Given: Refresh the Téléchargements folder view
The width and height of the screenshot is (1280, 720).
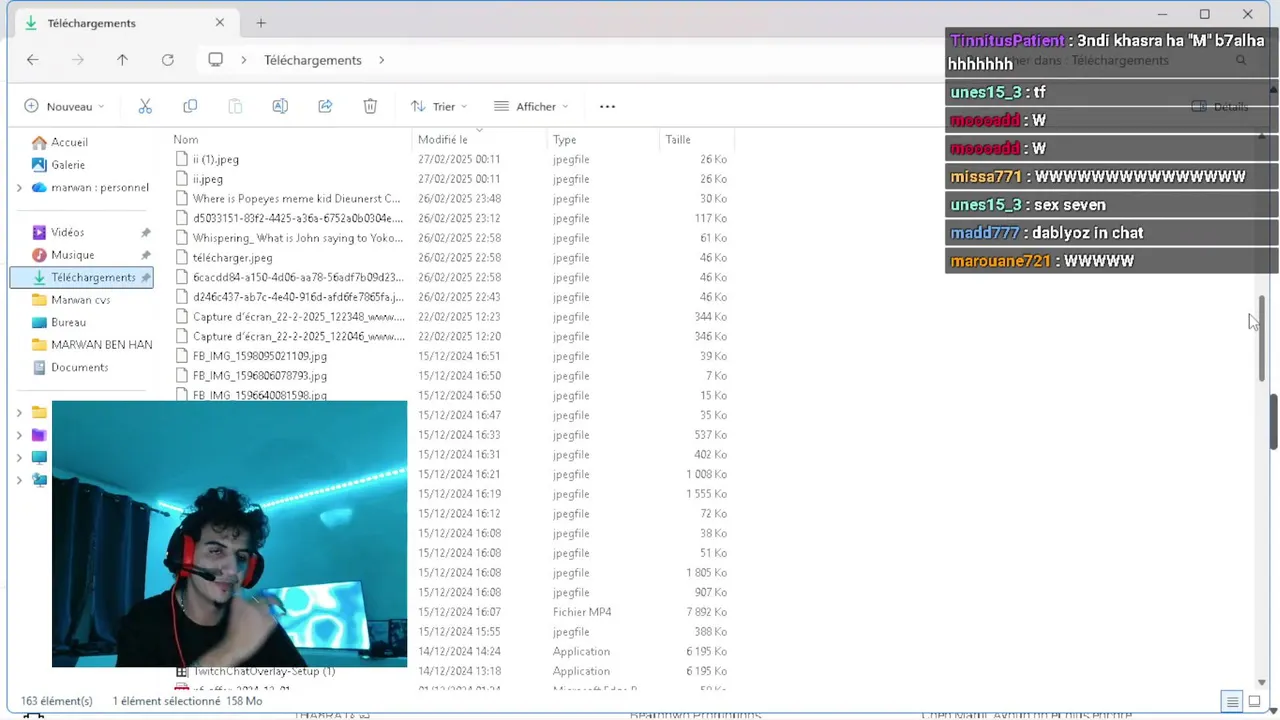Looking at the screenshot, I should point(168,60).
